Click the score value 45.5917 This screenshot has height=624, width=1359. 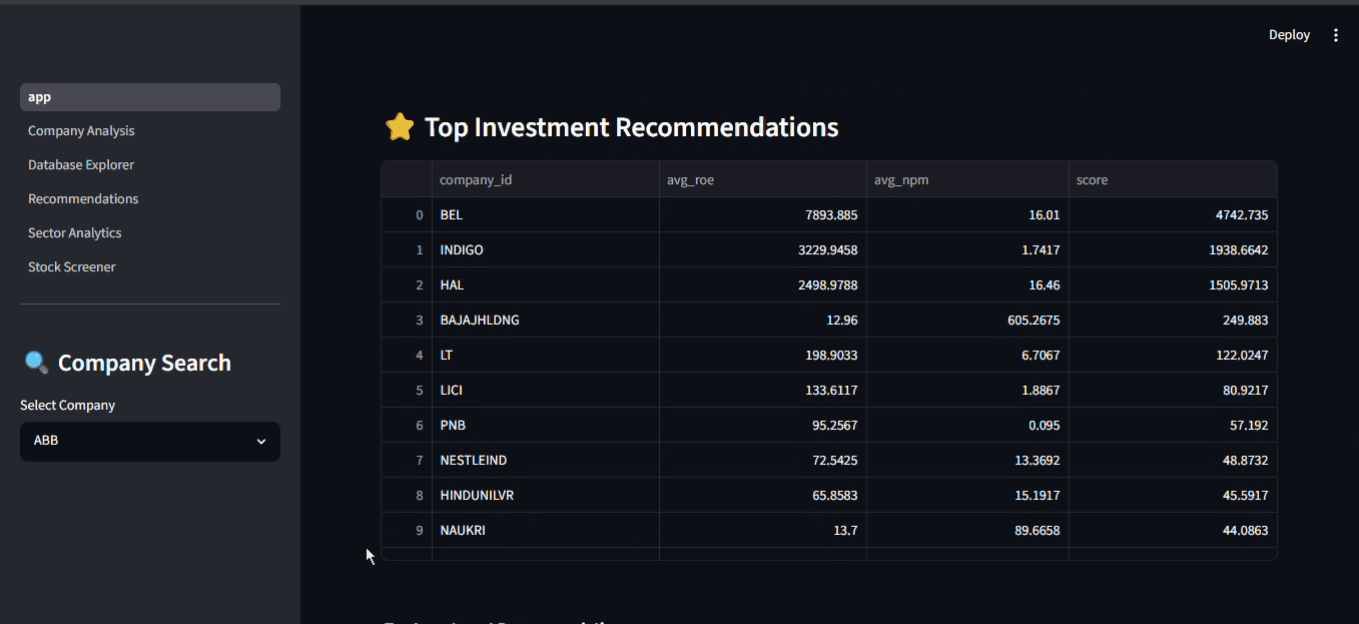1173,495
